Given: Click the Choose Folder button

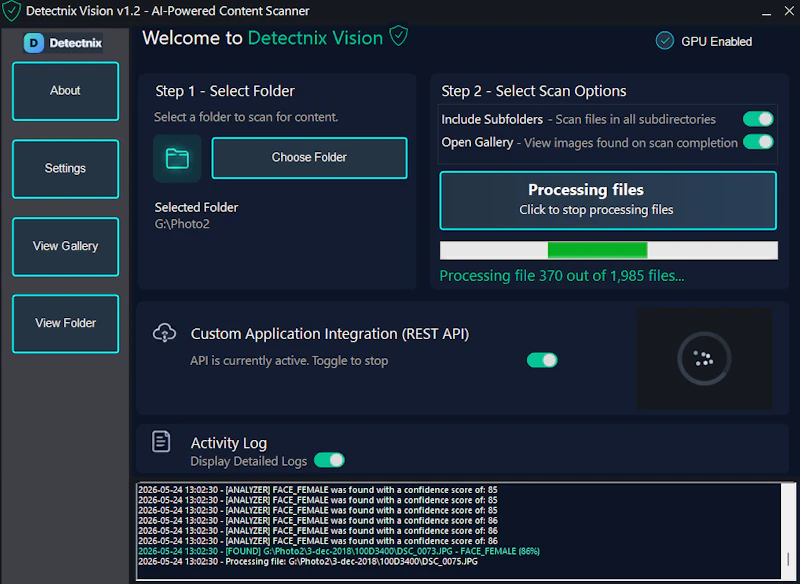Looking at the screenshot, I should point(309,158).
